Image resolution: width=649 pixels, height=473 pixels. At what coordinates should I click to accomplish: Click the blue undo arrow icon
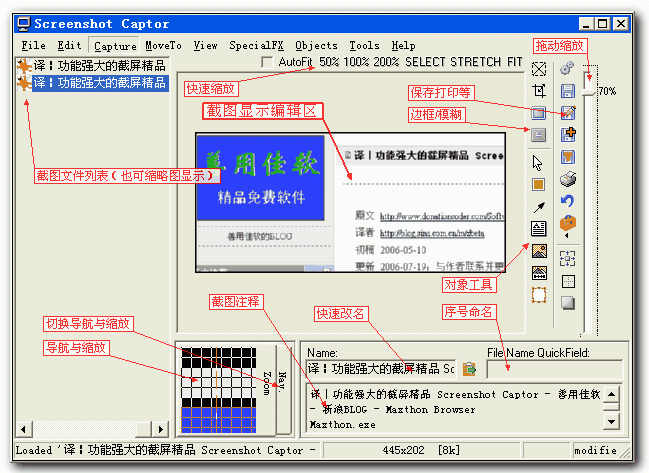568,201
